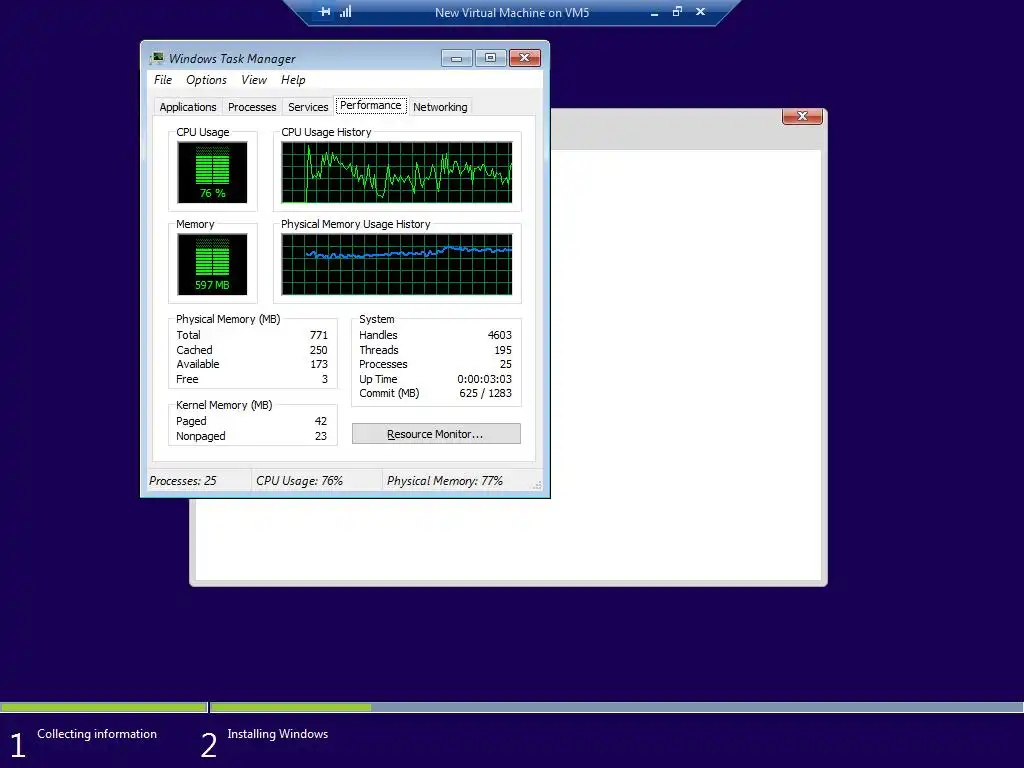Switch to the Processes tab
1024x768 pixels.
(x=252, y=107)
